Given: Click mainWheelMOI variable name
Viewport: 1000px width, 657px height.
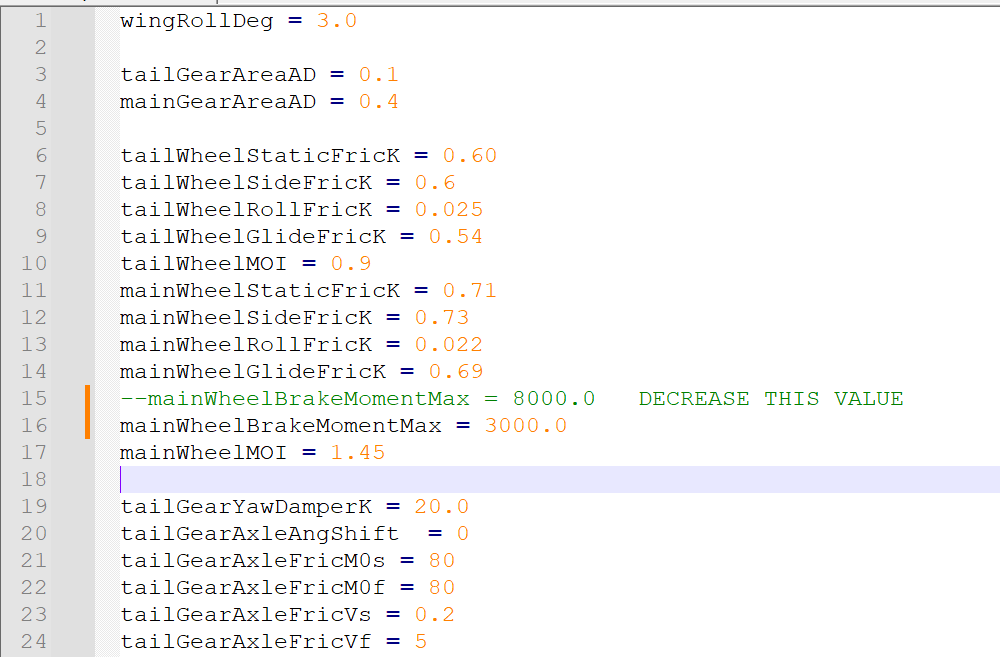Looking at the screenshot, I should (203, 452).
